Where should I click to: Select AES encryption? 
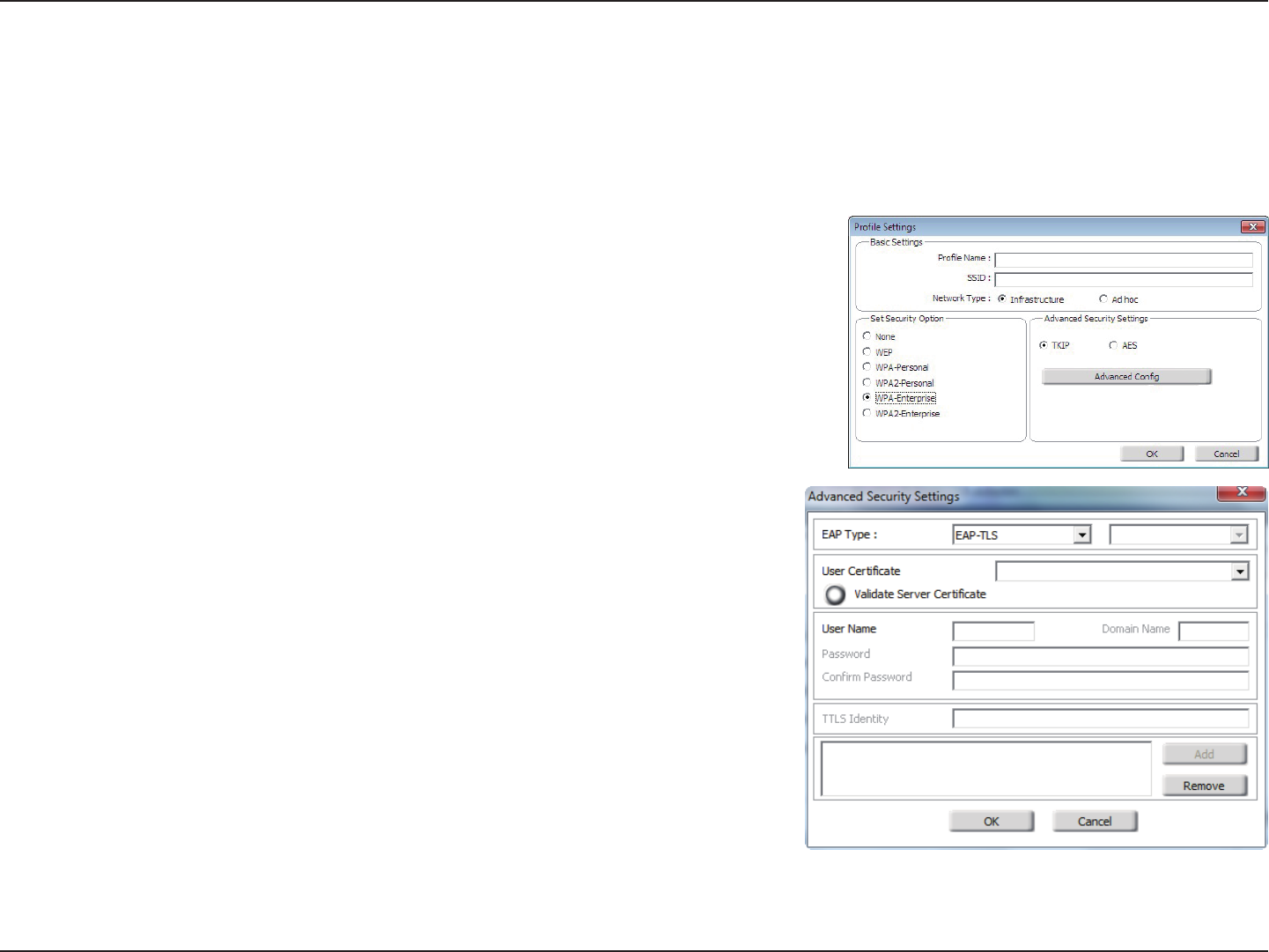point(1113,345)
